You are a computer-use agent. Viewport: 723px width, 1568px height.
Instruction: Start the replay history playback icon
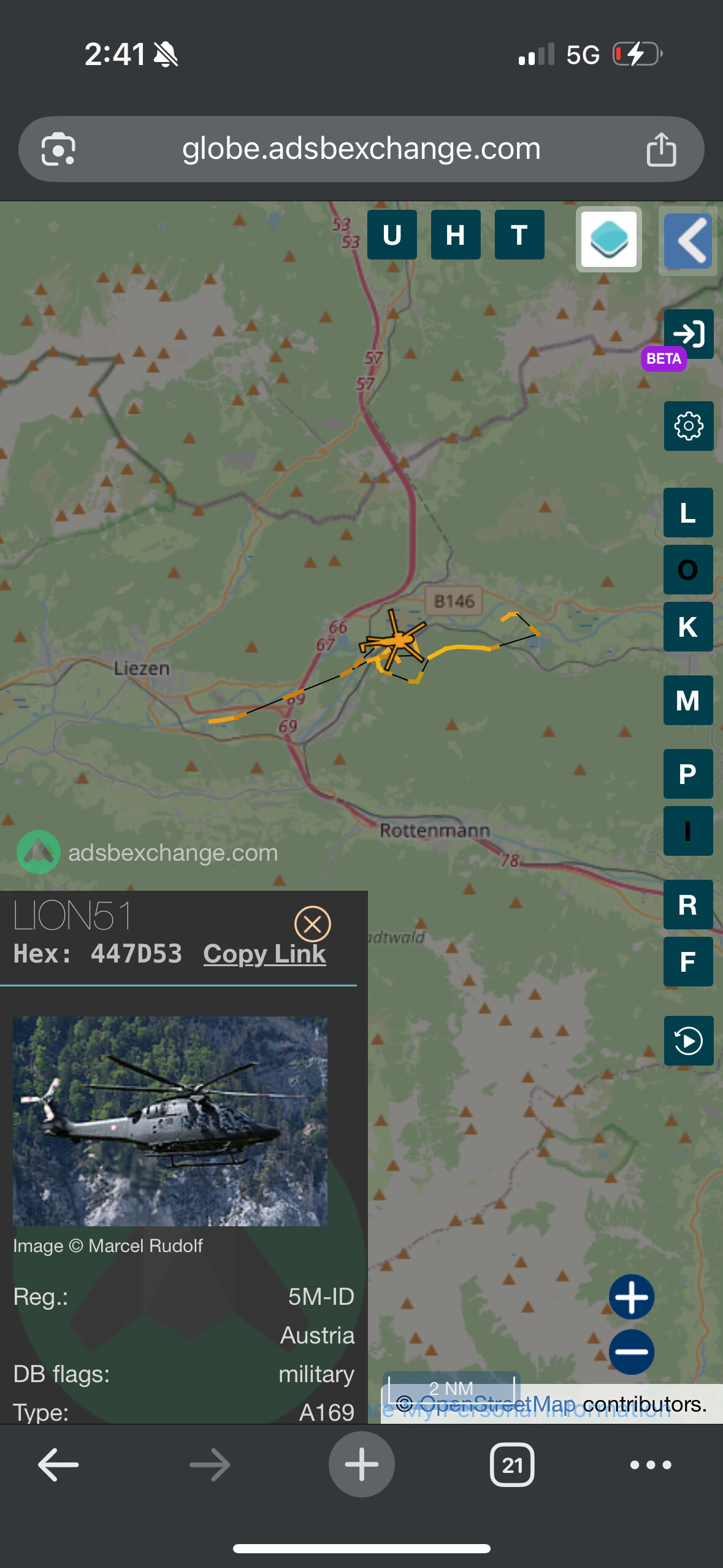tap(689, 1040)
